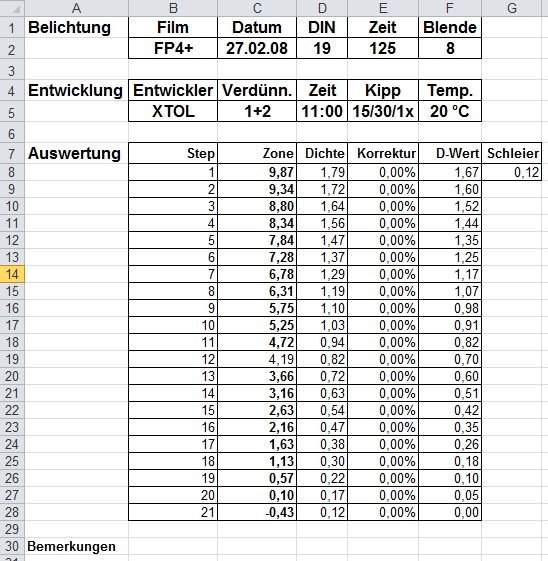Click the Belichtung cell
The height and width of the screenshot is (561, 548).
click(76, 28)
